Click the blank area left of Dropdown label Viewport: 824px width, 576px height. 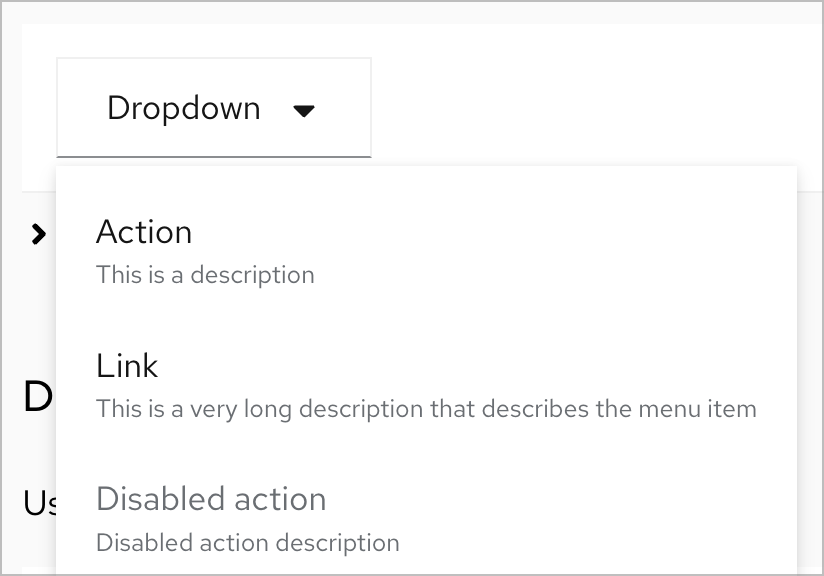tap(80, 108)
